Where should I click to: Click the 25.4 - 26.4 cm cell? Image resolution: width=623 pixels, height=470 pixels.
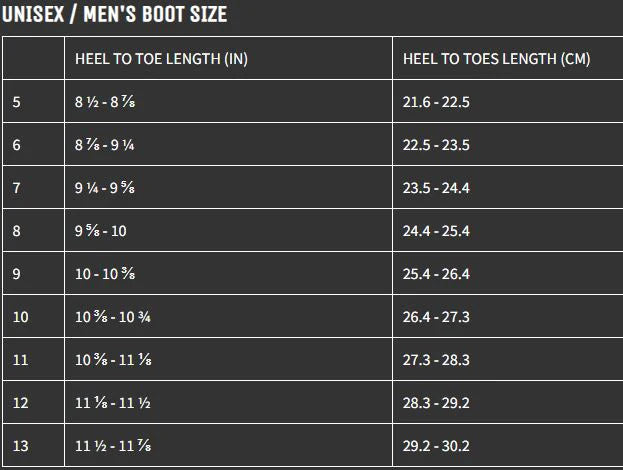click(436, 274)
